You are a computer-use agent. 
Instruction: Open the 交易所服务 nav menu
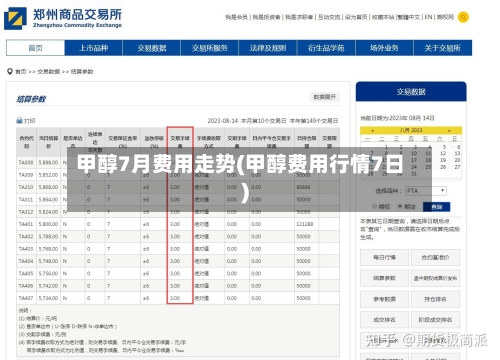click(210, 48)
